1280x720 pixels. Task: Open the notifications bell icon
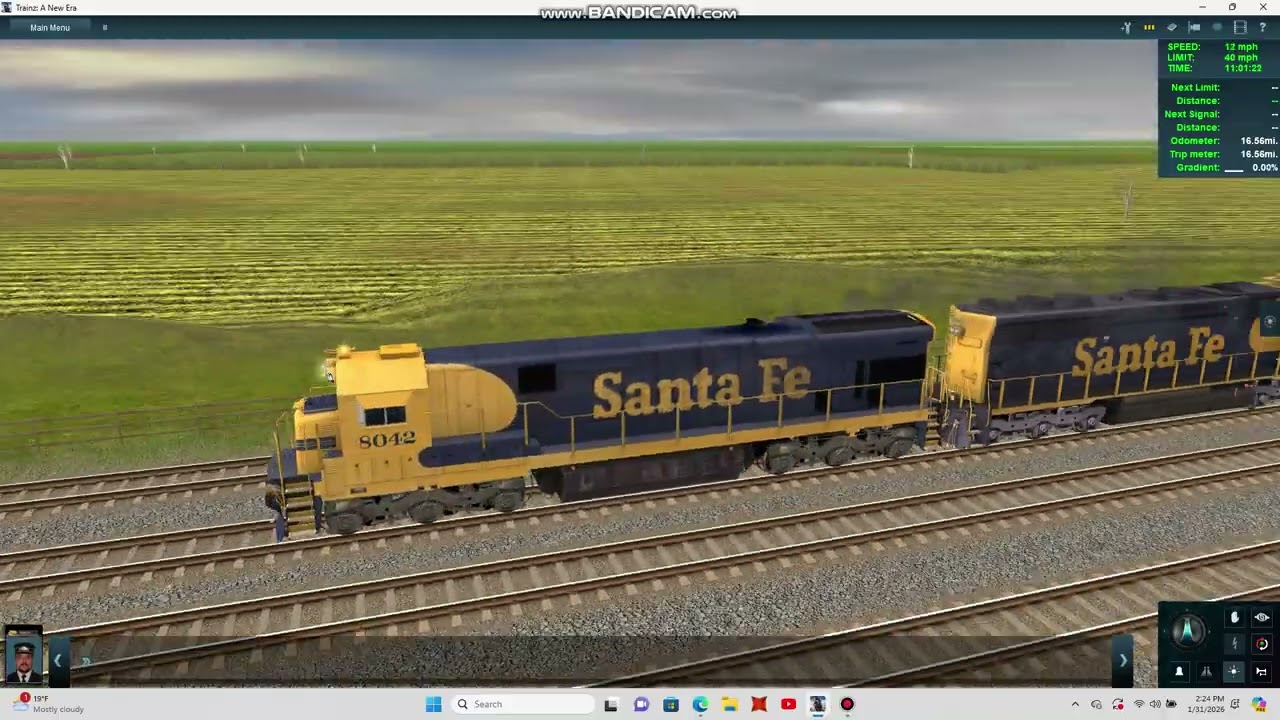pyautogui.click(x=1236, y=704)
